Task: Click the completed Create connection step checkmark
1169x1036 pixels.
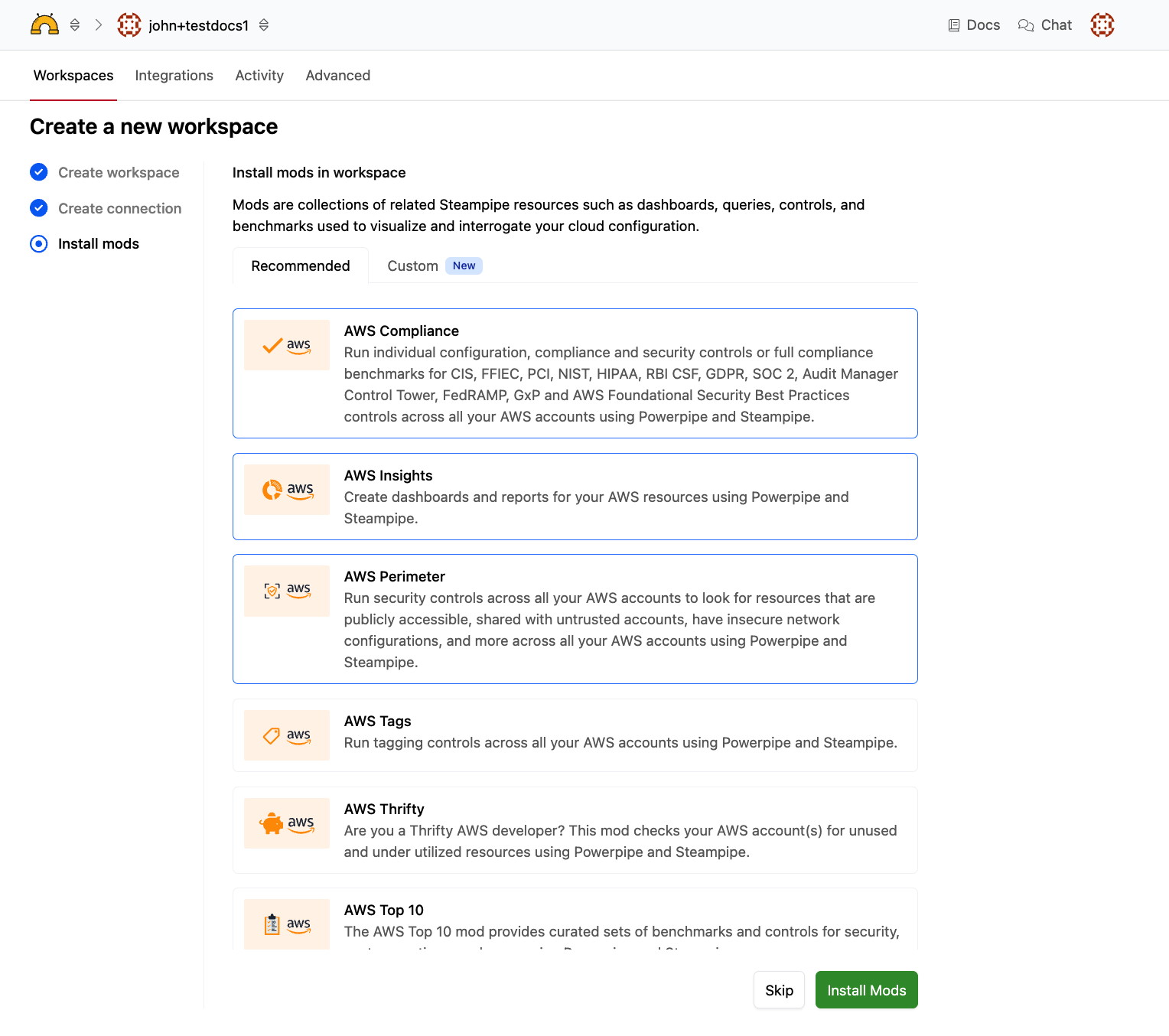Action: click(39, 208)
